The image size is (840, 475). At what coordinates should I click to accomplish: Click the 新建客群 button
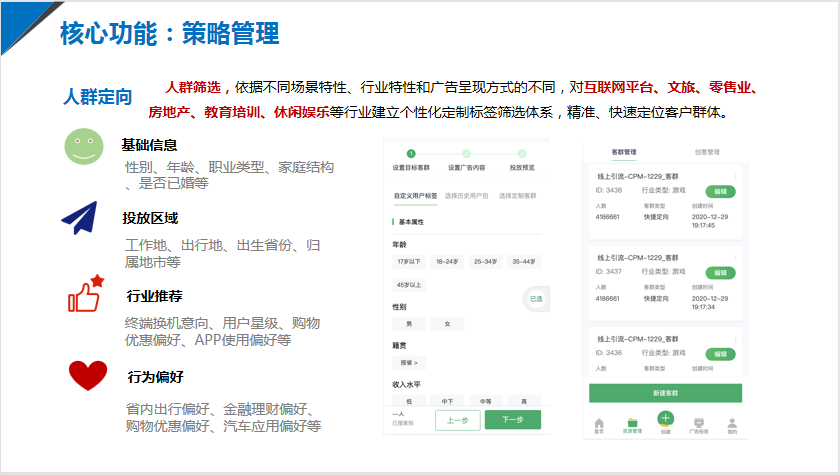tap(665, 393)
